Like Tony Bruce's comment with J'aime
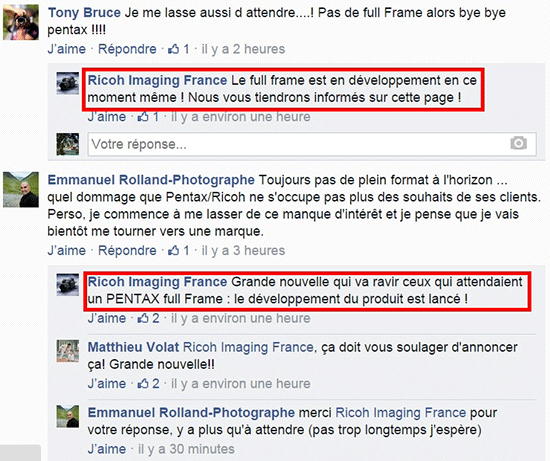Screen dimensions: 550x461 (x=67, y=49)
